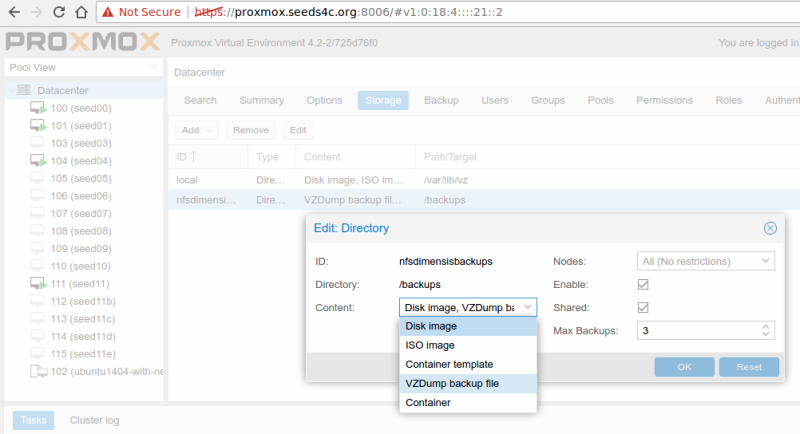Switch to the Backup tab

click(x=441, y=100)
